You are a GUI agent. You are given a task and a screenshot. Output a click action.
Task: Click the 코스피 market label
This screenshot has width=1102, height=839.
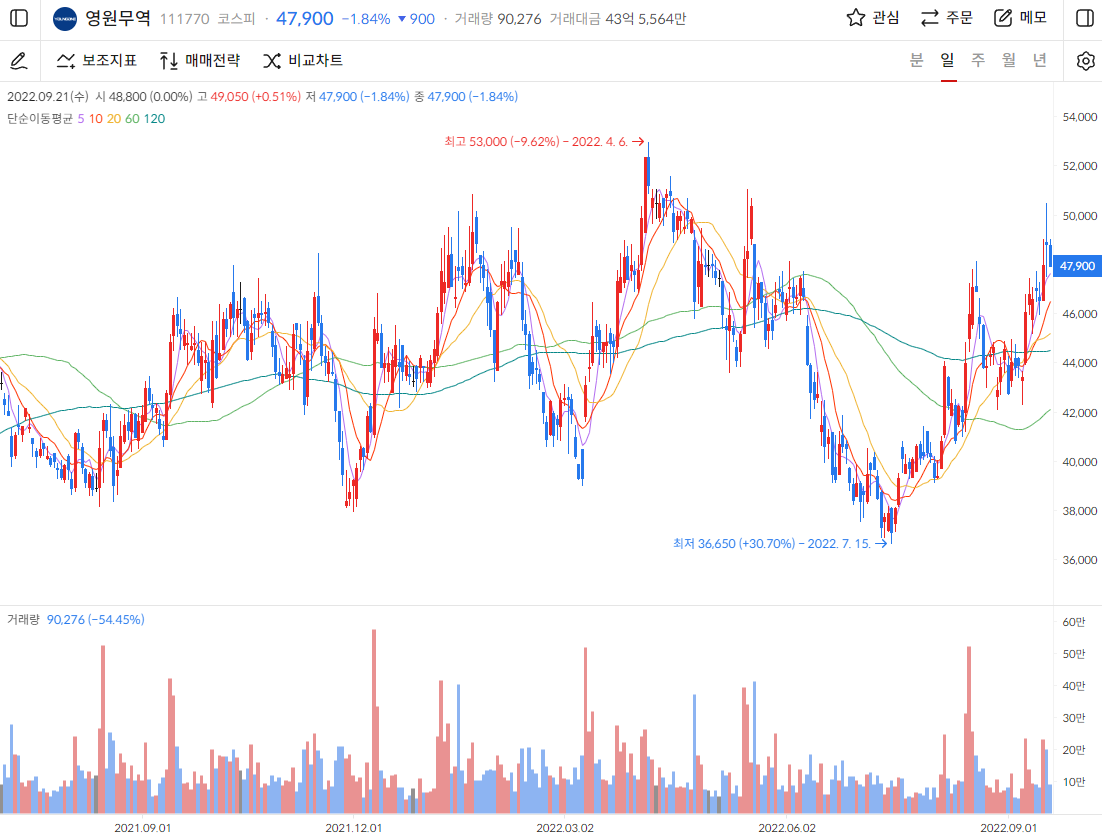click(x=236, y=19)
